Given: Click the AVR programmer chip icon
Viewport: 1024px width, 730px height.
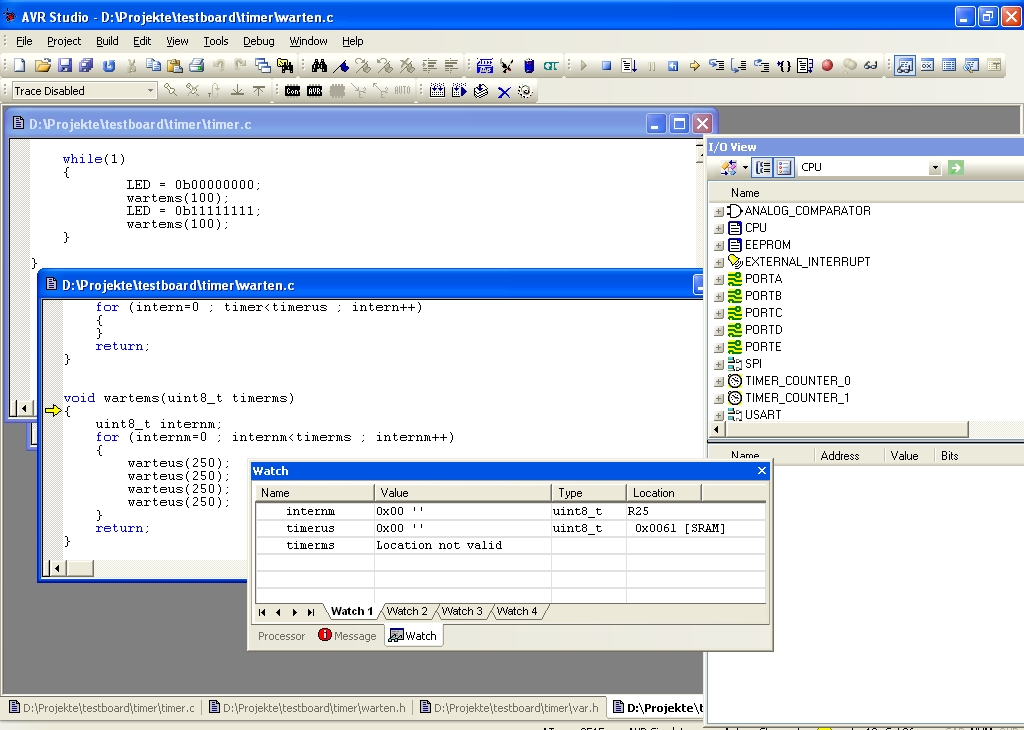Looking at the screenshot, I should (315, 91).
